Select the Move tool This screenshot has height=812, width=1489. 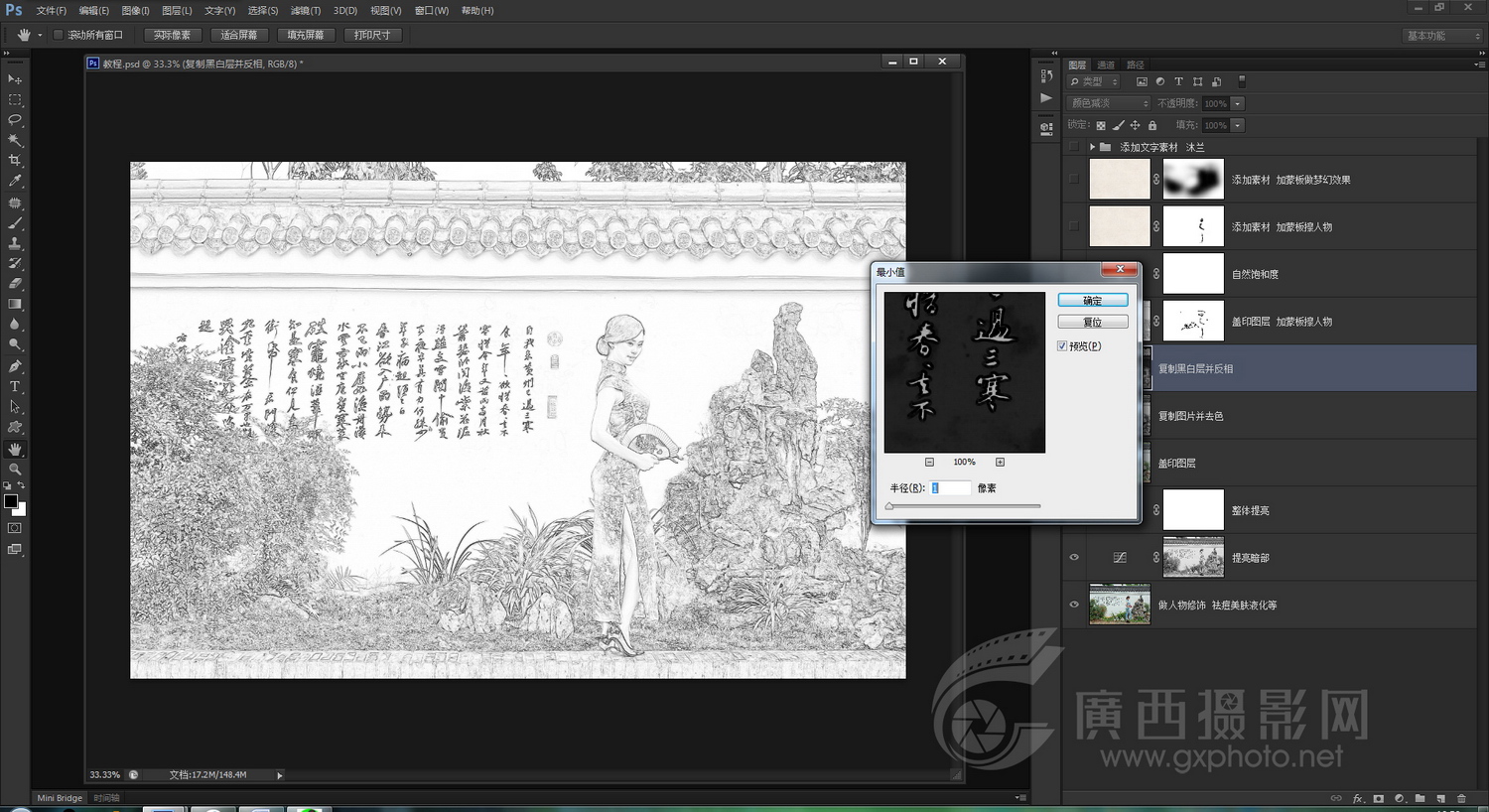(15, 78)
